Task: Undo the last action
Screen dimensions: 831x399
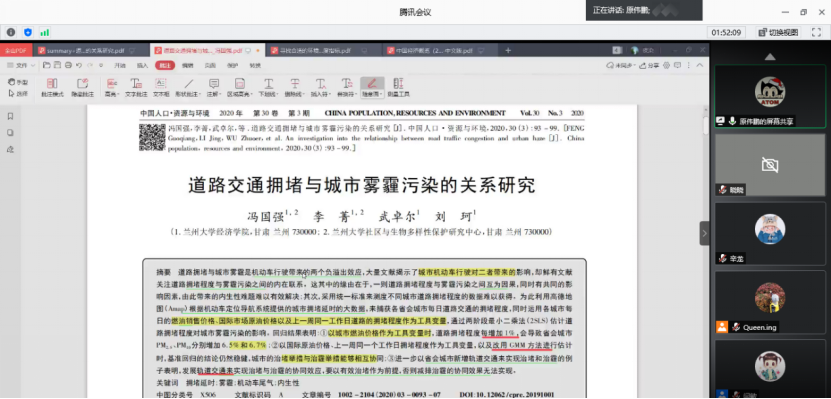Action: coord(78,65)
